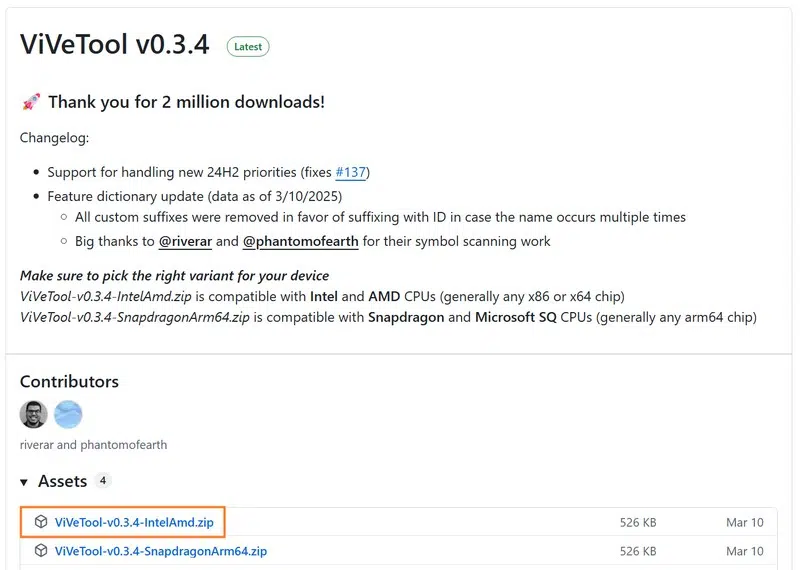This screenshot has width=800, height=570.
Task: Click Mar 10 date of SnapdragonArm64 asset
Action: pos(745,551)
